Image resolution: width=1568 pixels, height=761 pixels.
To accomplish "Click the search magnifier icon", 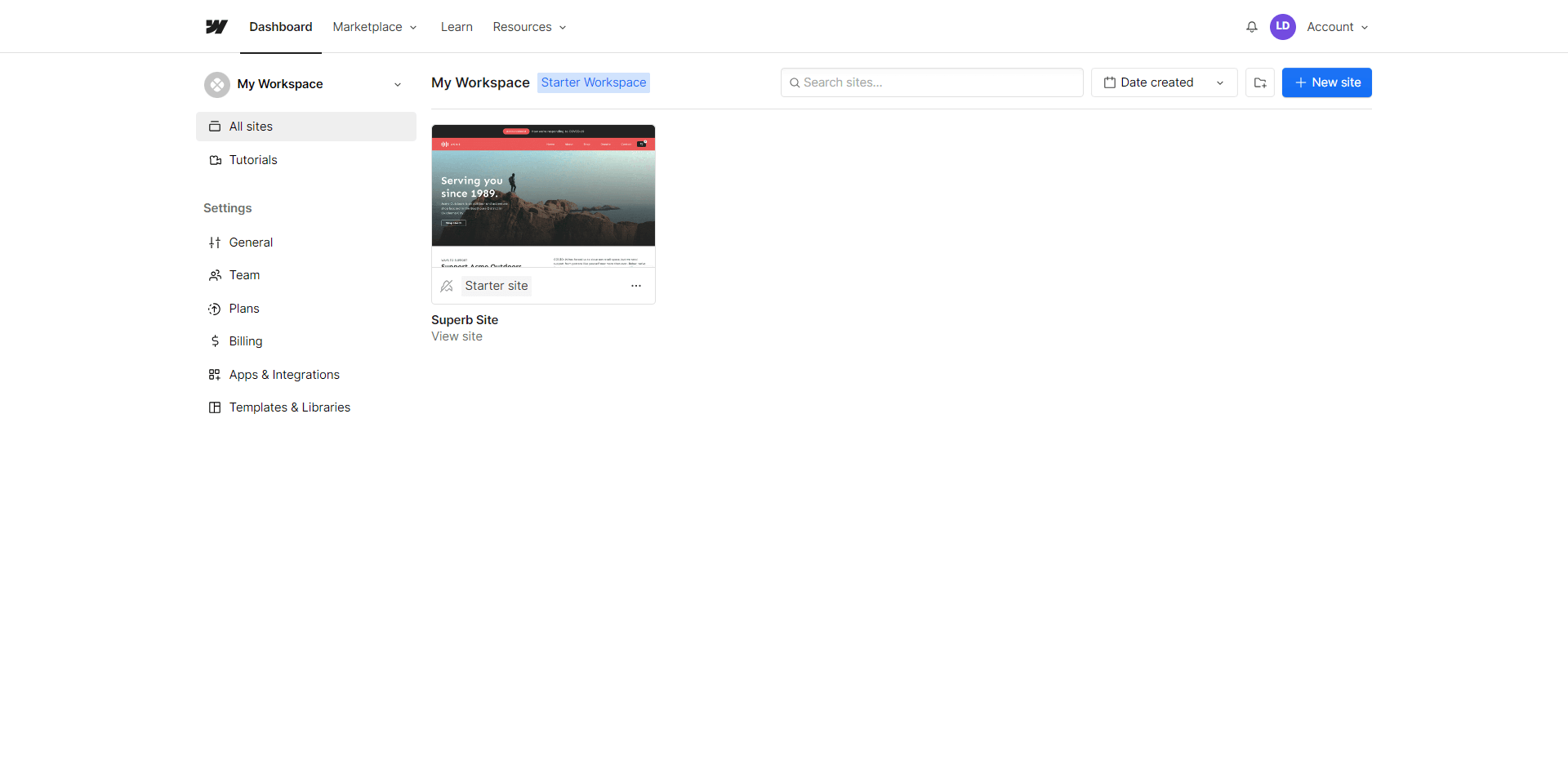I will click(x=794, y=82).
